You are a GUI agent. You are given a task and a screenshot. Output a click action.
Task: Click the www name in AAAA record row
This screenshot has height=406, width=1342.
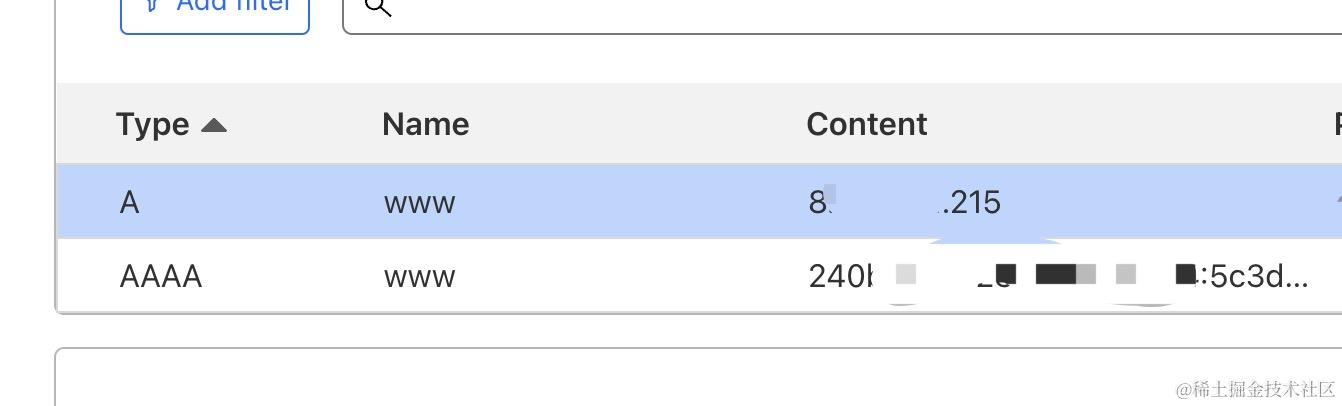click(419, 276)
